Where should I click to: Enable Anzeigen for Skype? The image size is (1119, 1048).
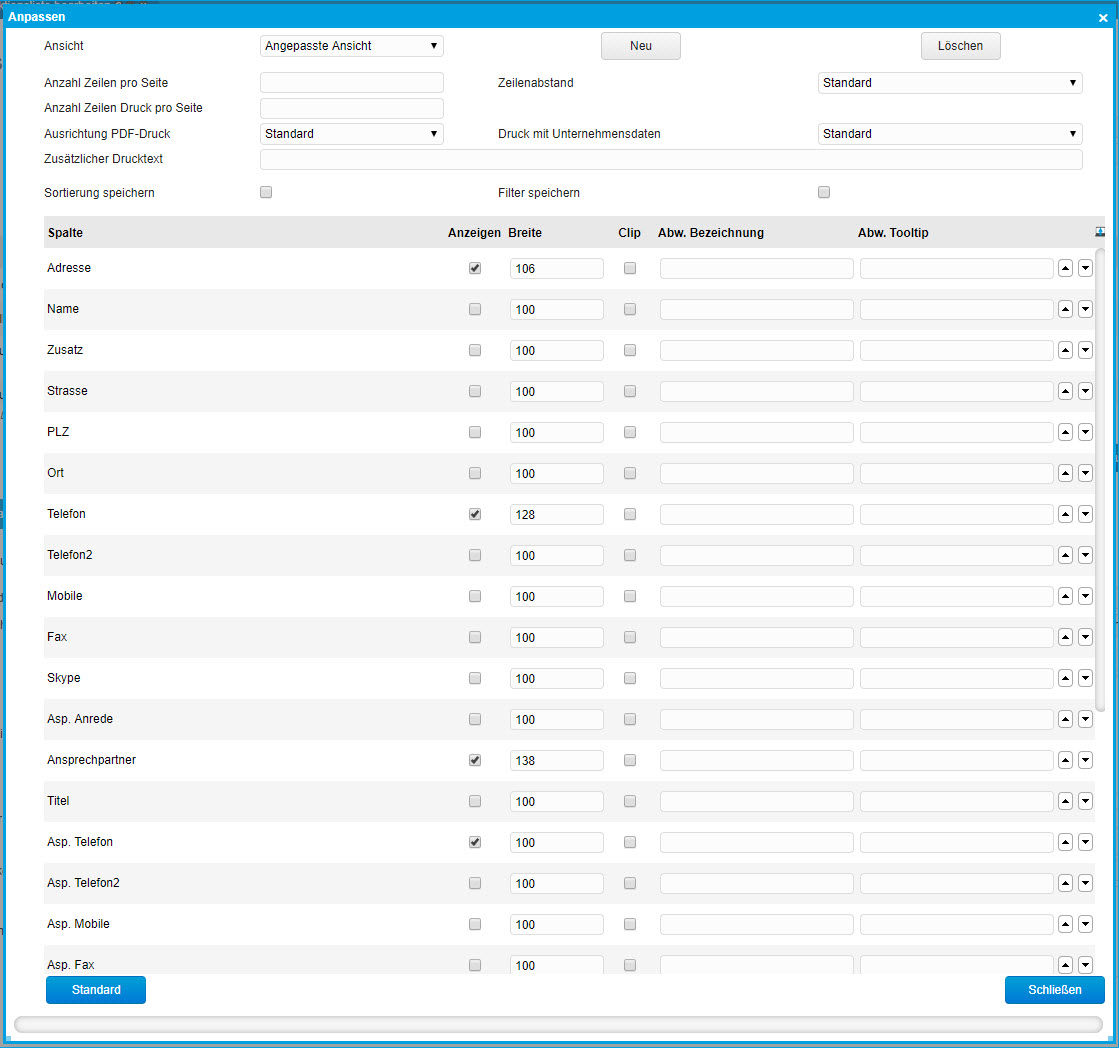pyautogui.click(x=475, y=678)
